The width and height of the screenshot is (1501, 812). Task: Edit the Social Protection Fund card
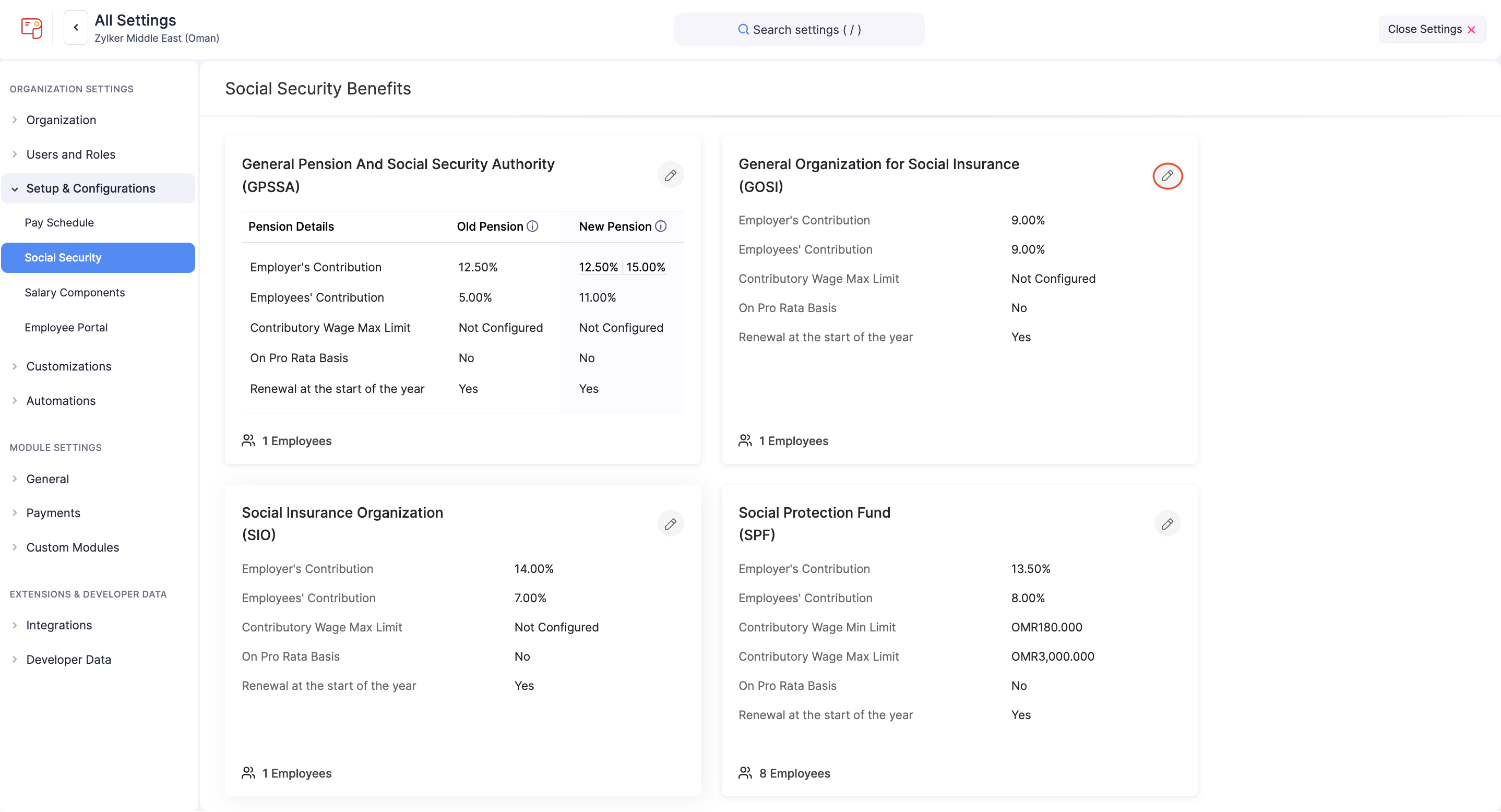[x=1167, y=523]
